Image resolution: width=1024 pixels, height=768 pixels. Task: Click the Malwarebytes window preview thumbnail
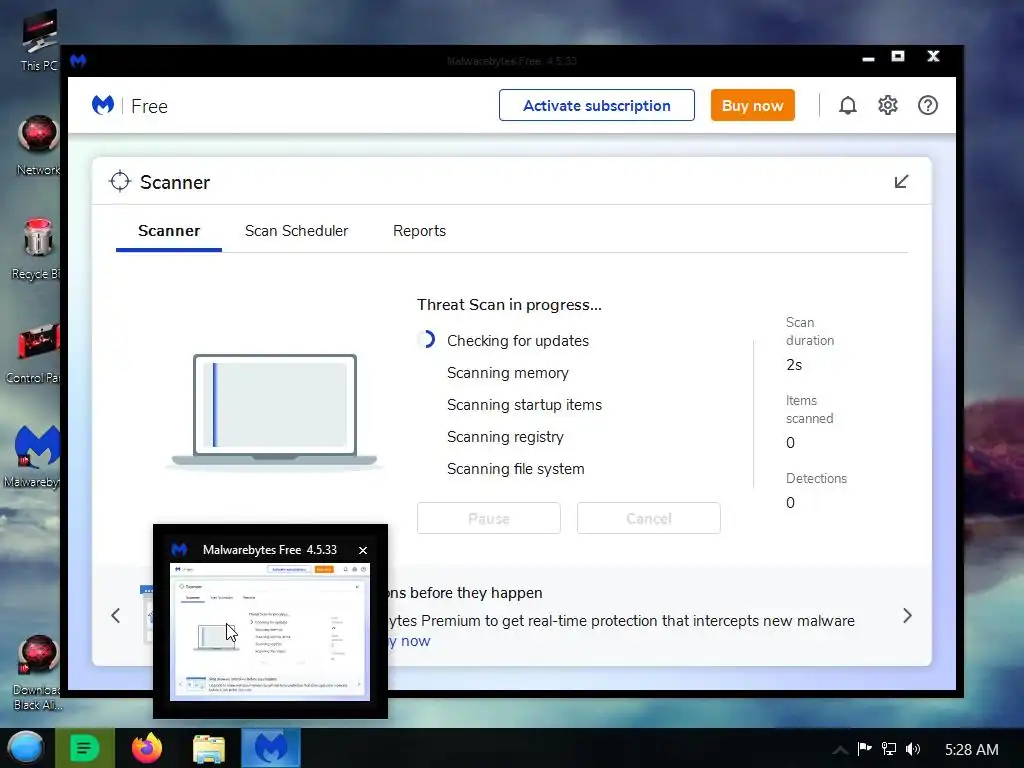270,632
